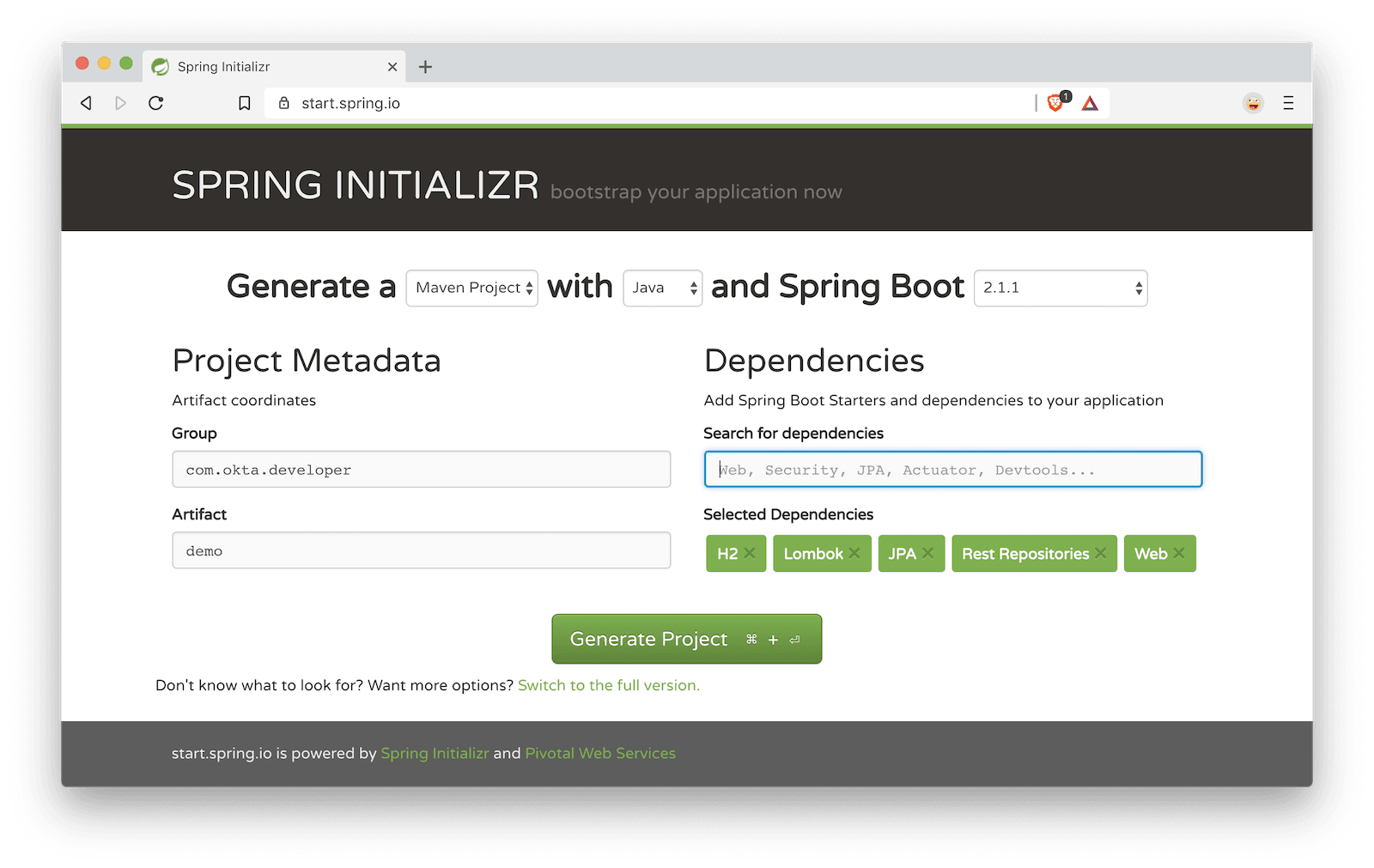Image resolution: width=1374 pixels, height=868 pixels.
Task: Click the Artifact coordinates text
Action: (244, 400)
